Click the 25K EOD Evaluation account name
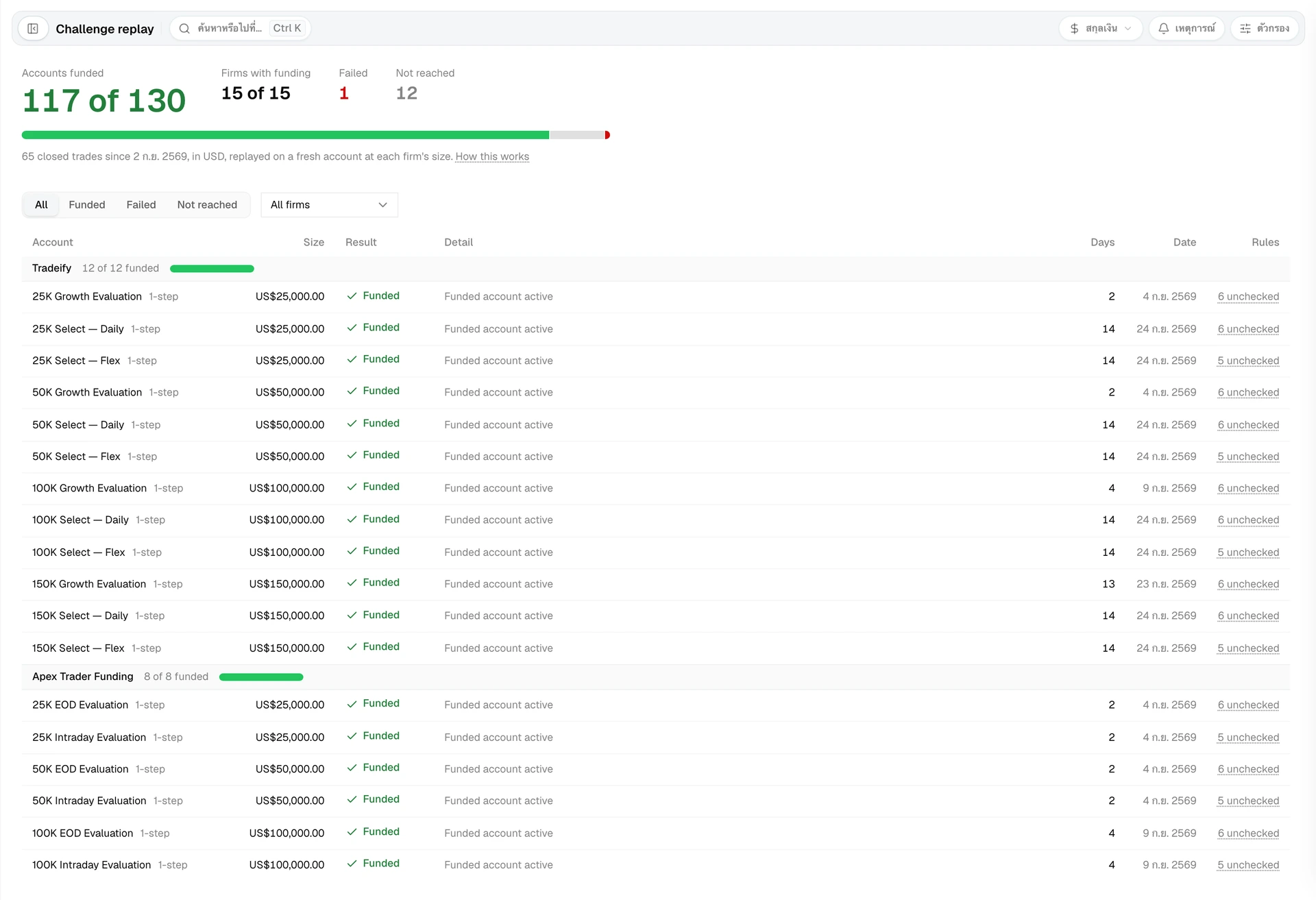Screen dimensions: 1316x900 click(80, 705)
